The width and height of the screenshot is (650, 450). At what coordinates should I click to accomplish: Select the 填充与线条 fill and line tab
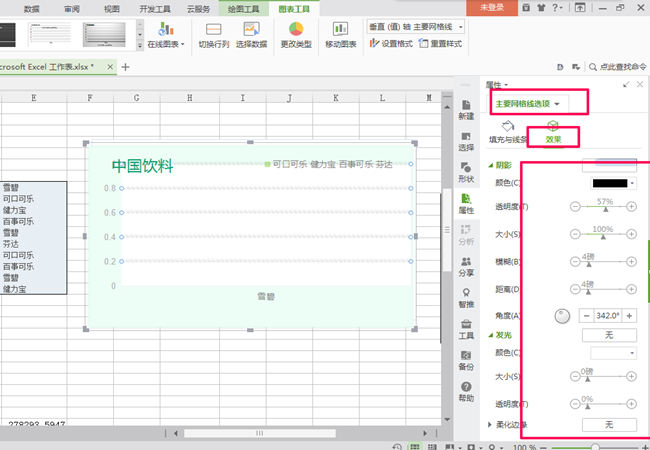(507, 132)
